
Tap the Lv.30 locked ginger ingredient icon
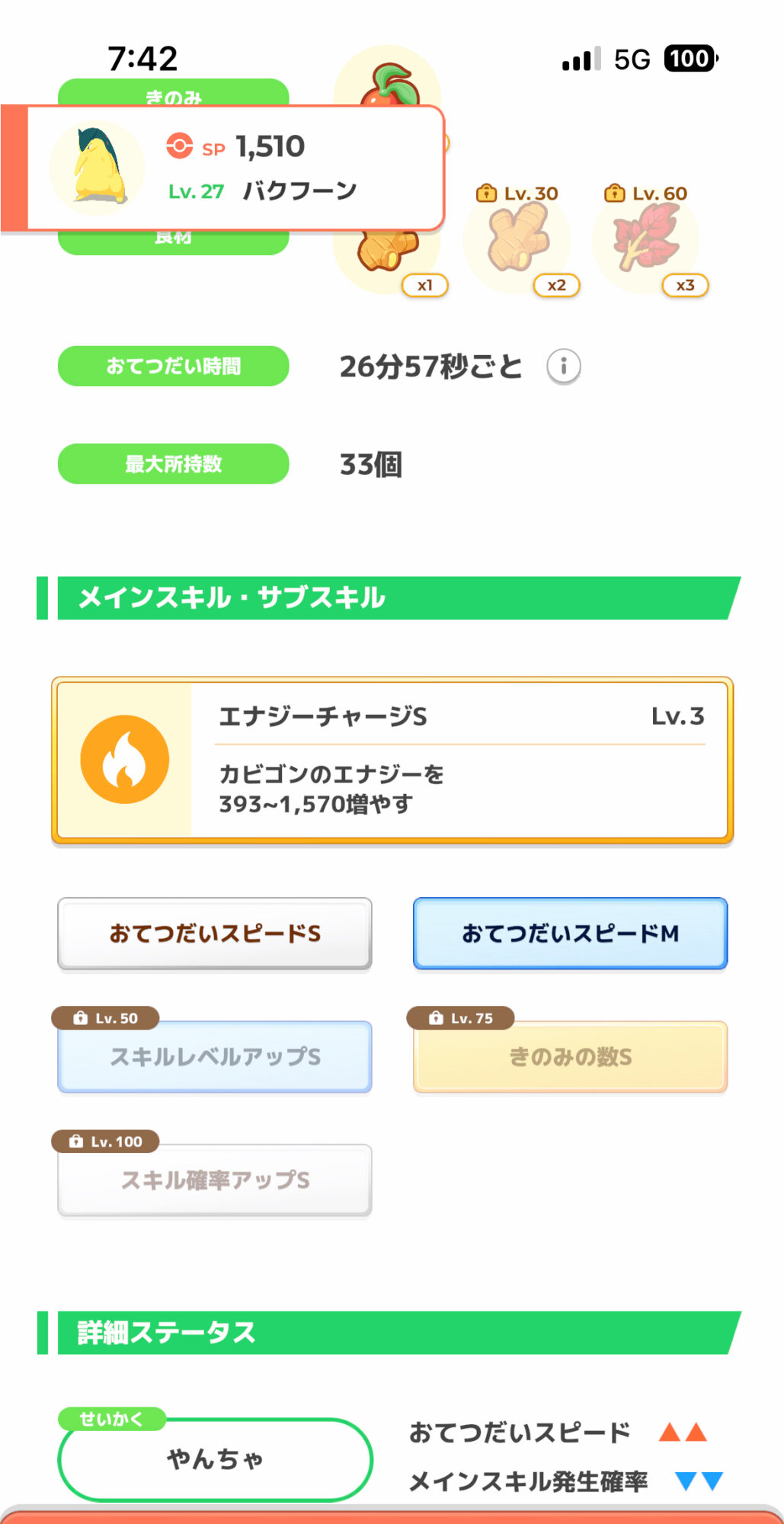click(517, 239)
